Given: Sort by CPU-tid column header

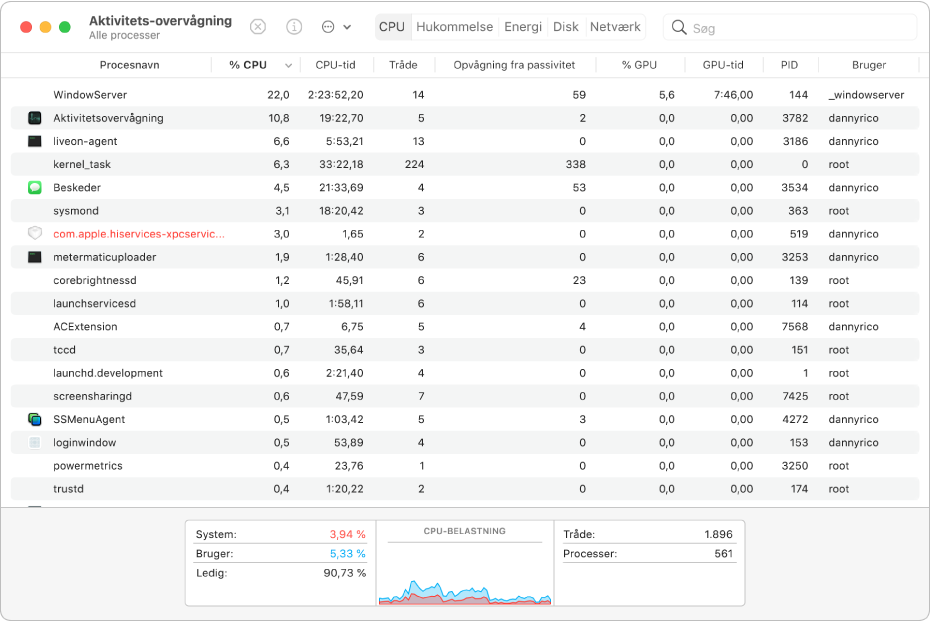Looking at the screenshot, I should coord(335,65).
